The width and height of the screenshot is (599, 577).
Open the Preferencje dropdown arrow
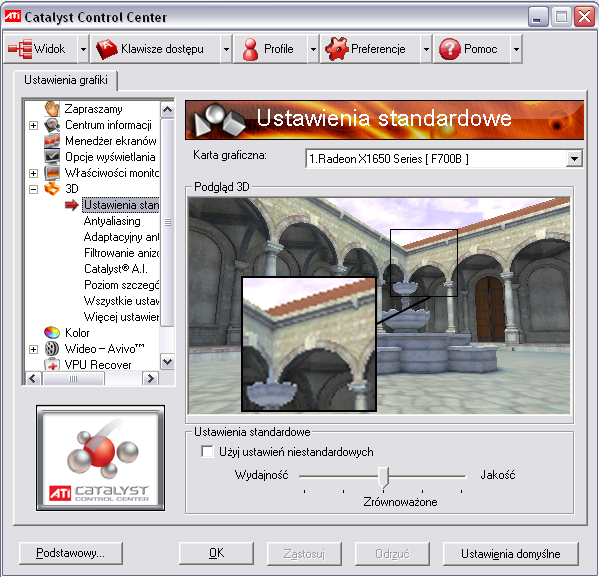(426, 49)
